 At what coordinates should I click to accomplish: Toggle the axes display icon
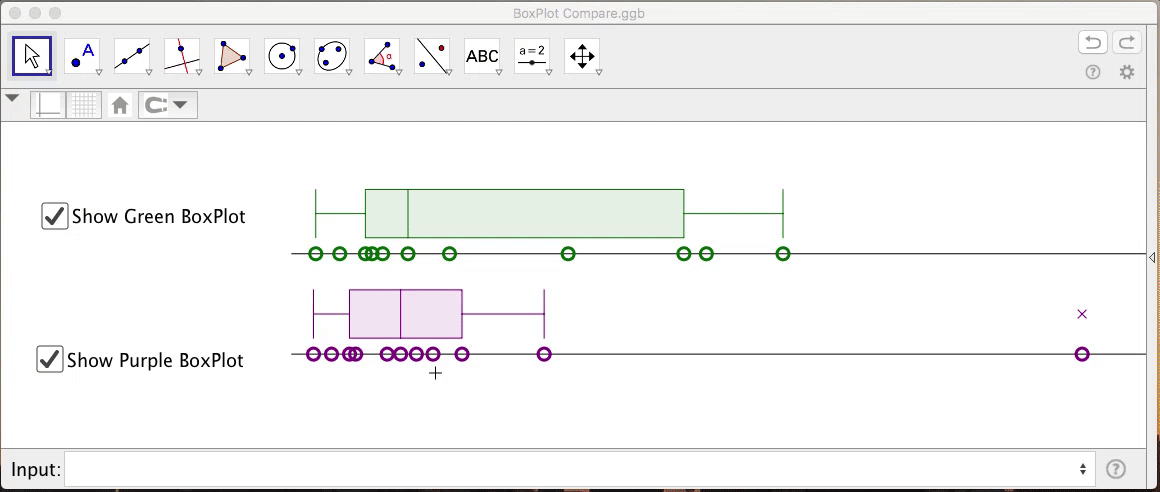(x=48, y=105)
